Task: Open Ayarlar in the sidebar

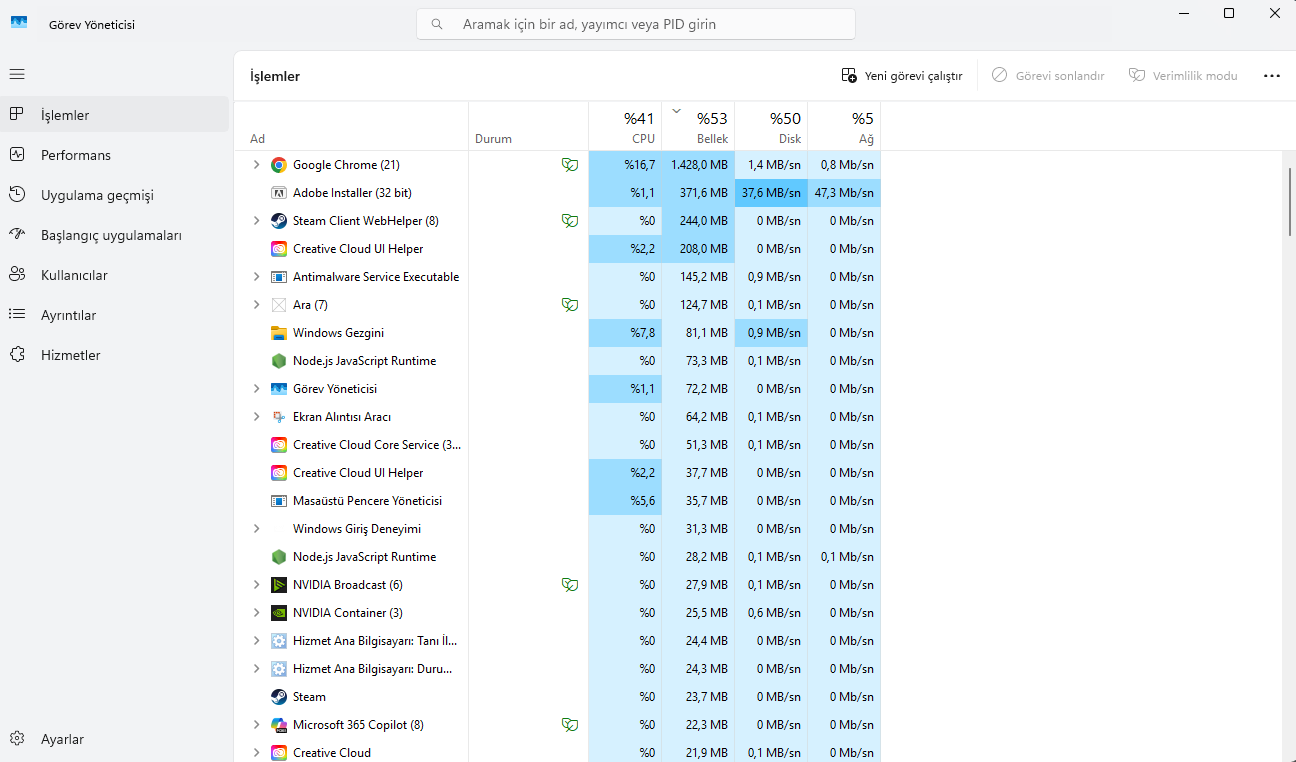Action: [x=116, y=739]
